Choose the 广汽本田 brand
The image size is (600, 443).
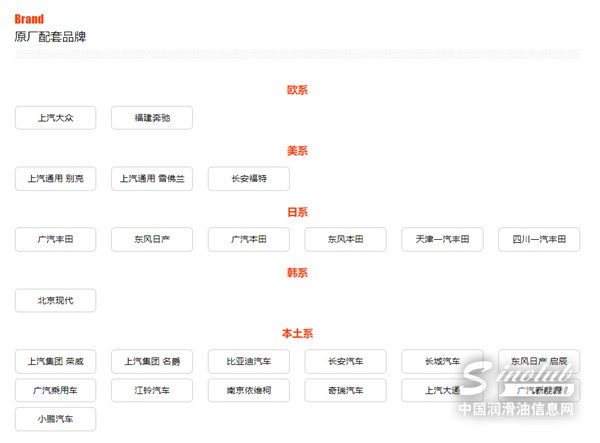[x=249, y=239]
